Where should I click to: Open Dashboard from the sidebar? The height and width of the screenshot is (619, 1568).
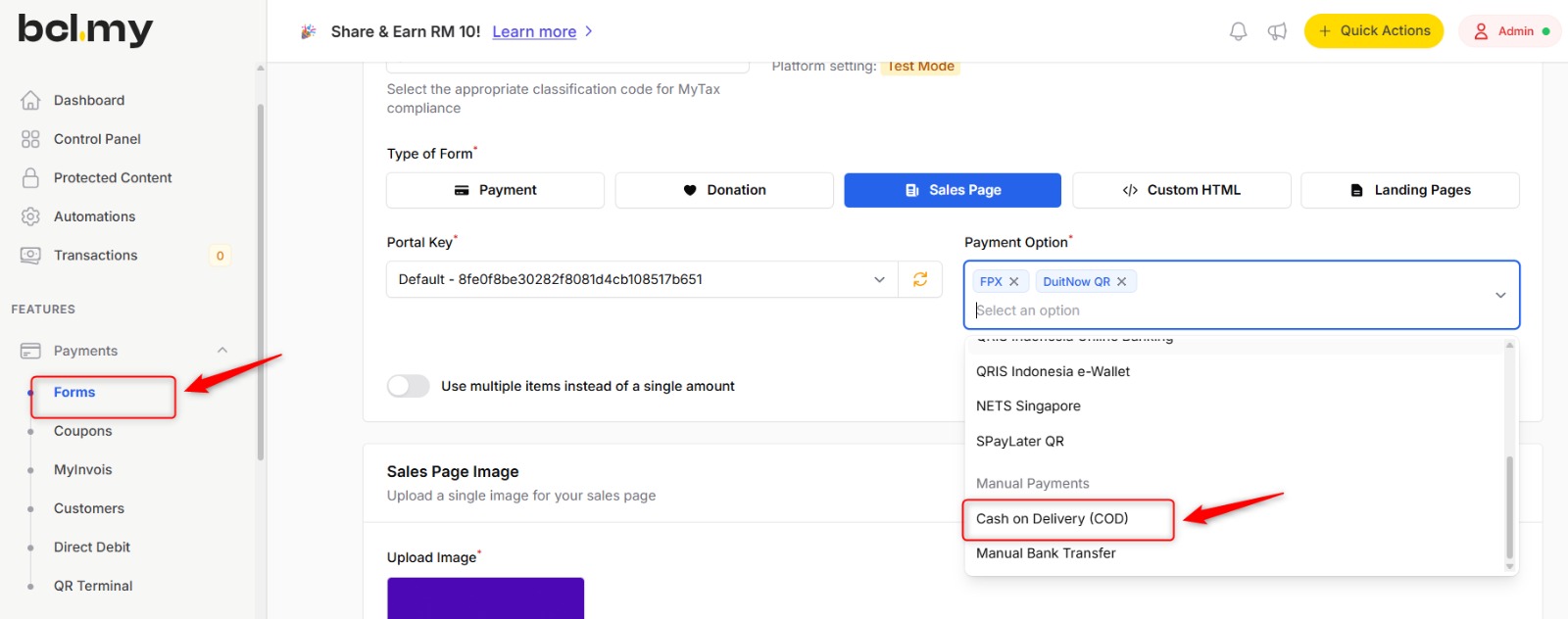(x=88, y=100)
